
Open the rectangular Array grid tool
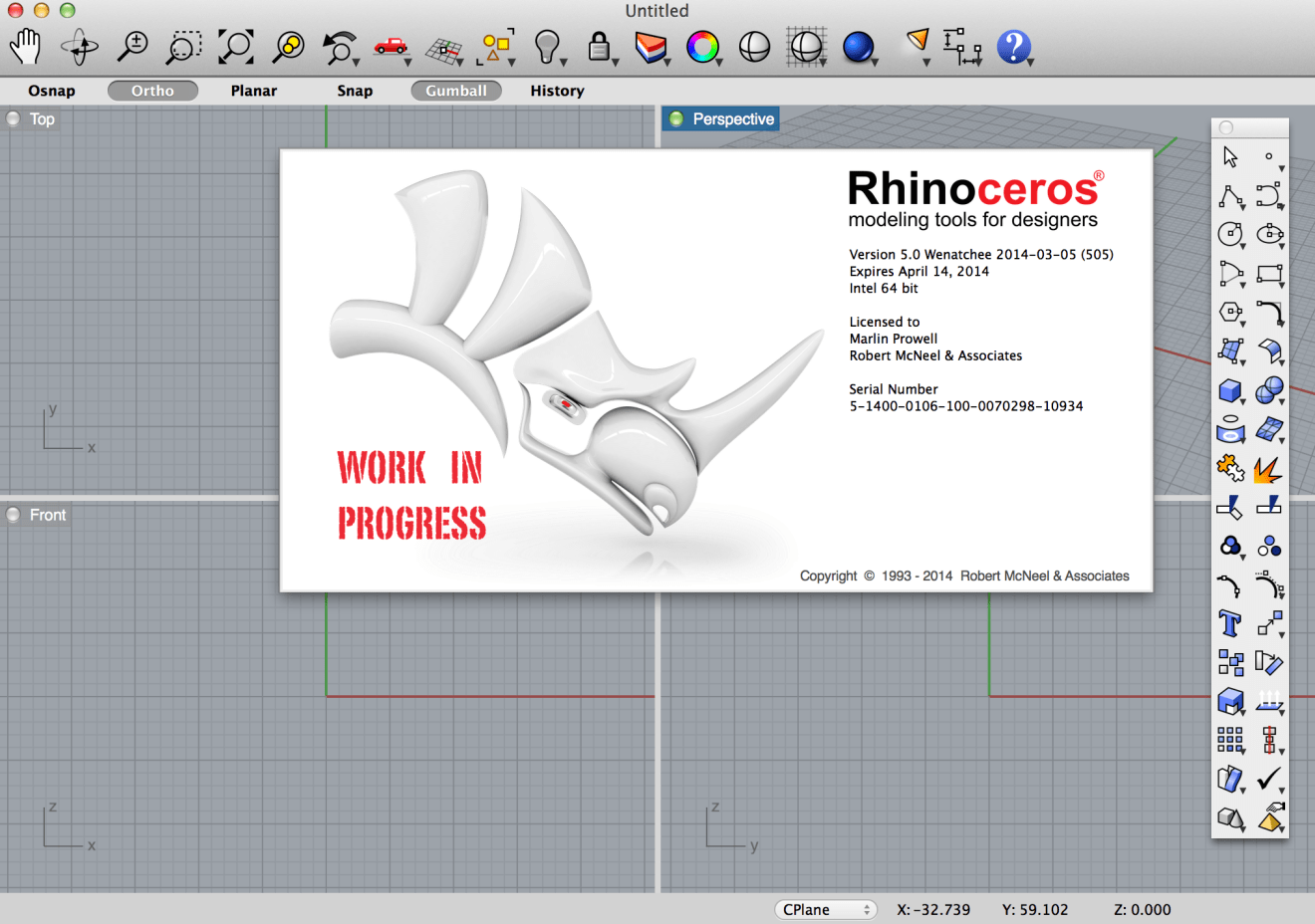(1231, 740)
